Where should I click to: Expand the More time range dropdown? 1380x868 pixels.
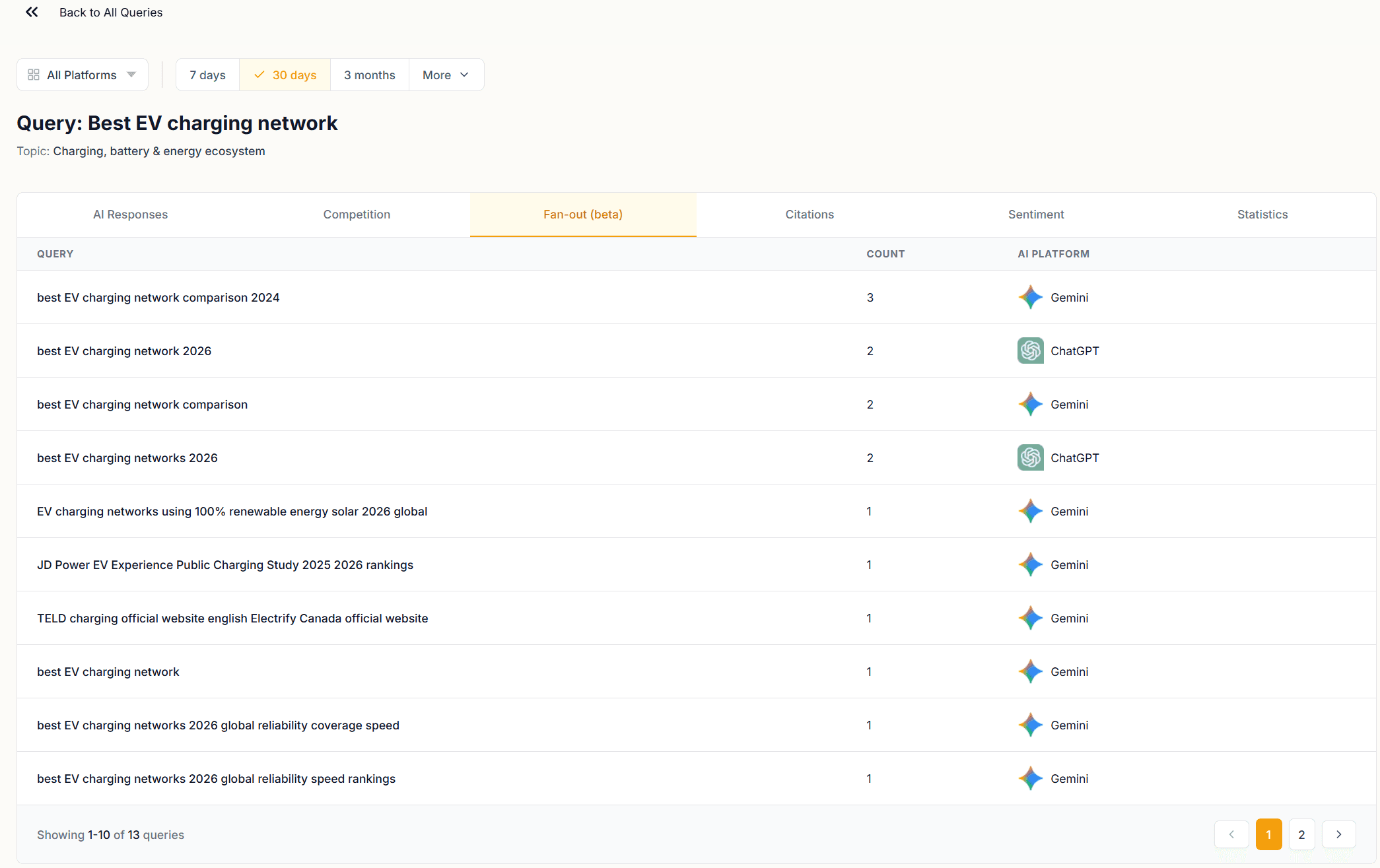coord(446,75)
